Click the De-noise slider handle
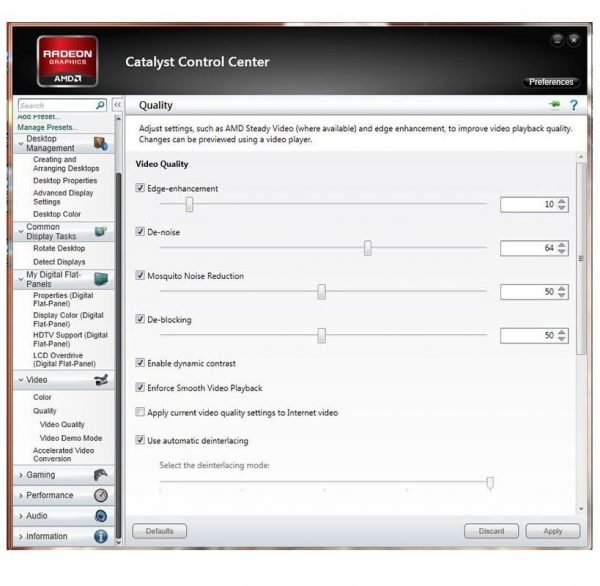 click(368, 248)
